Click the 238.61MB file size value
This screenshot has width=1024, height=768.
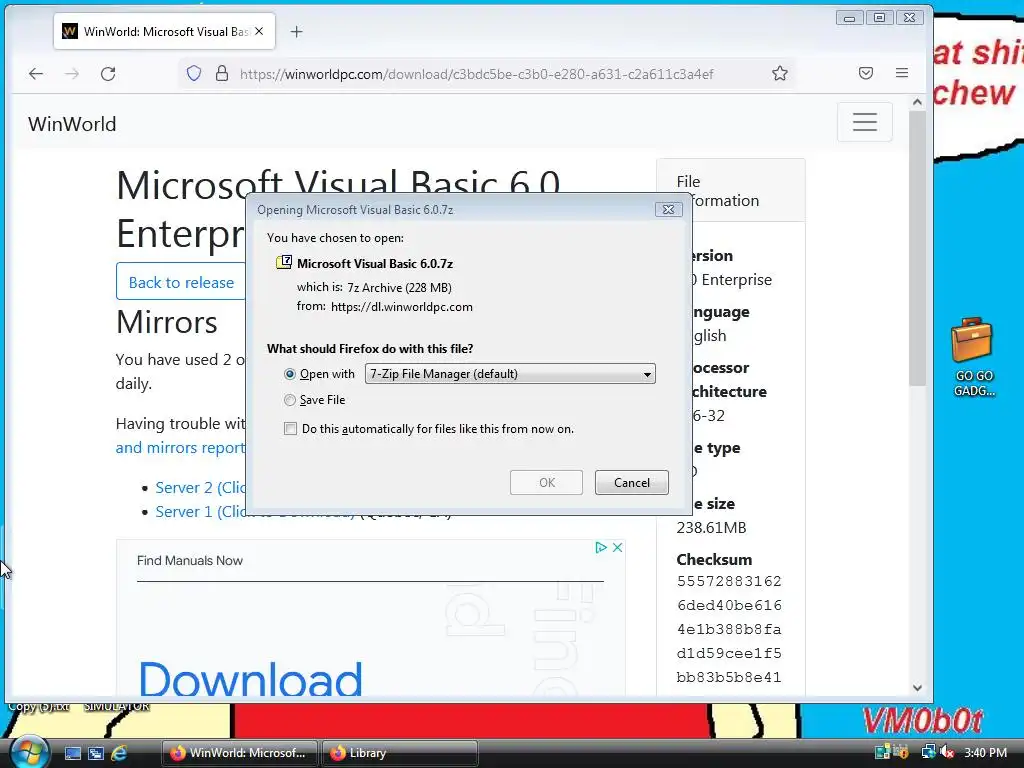tap(711, 528)
